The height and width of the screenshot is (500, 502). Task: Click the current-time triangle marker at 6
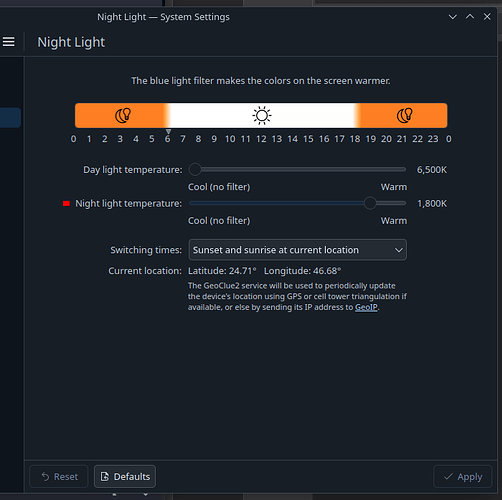click(x=168, y=132)
